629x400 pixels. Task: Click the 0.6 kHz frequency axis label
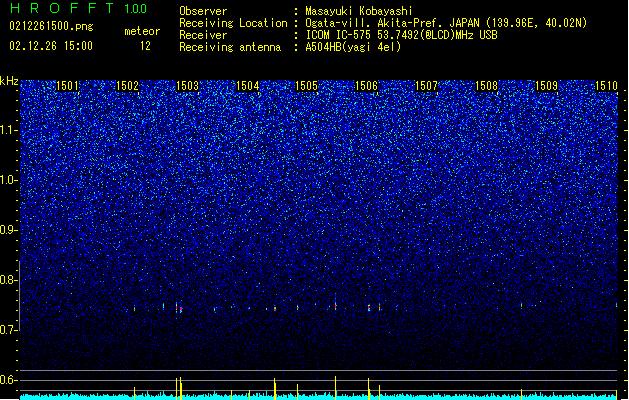[x=9, y=380]
